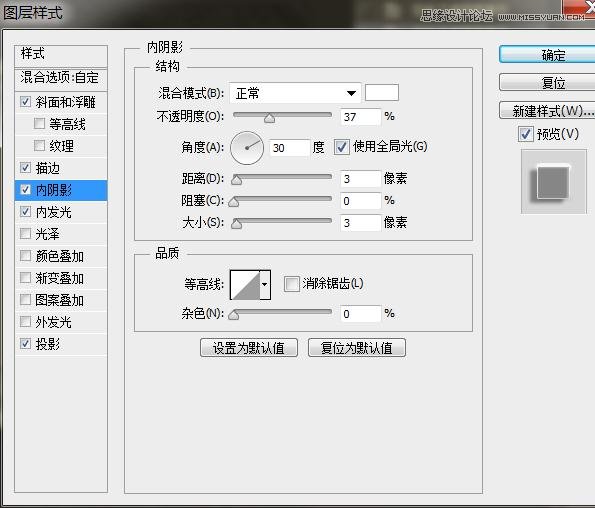Viewport: 595px width, 508px height.
Task: Click the 新建样式(W)... button
Action: pyautogui.click(x=547, y=110)
